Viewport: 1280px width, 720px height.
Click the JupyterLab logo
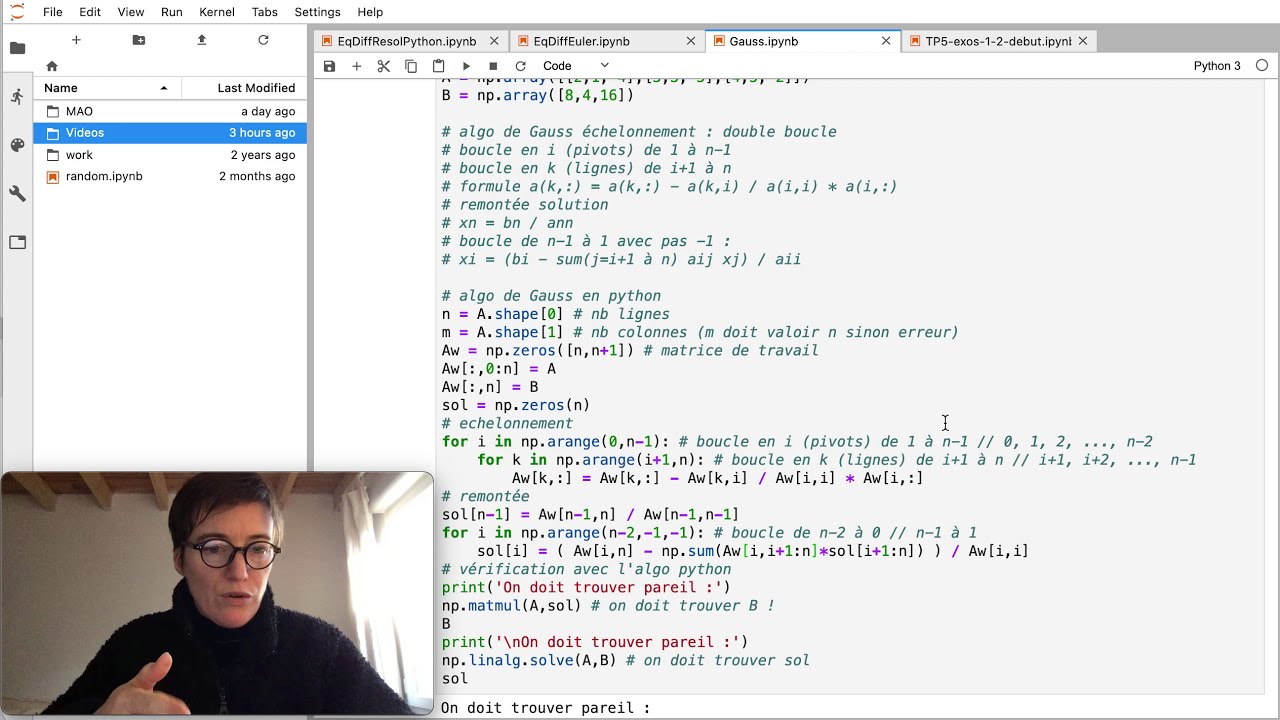point(17,12)
